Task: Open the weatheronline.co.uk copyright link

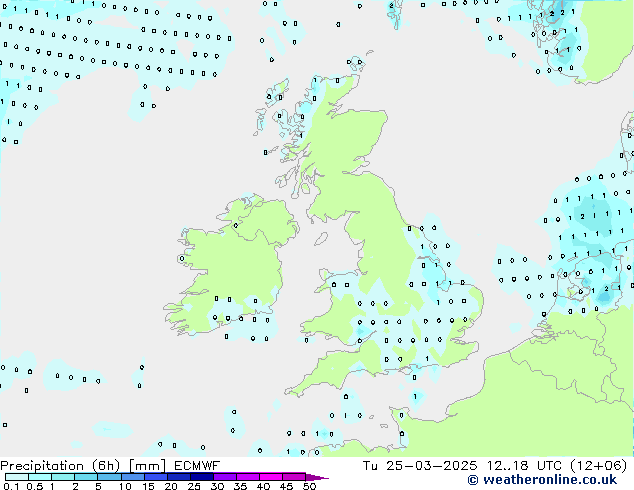Action: (542, 480)
